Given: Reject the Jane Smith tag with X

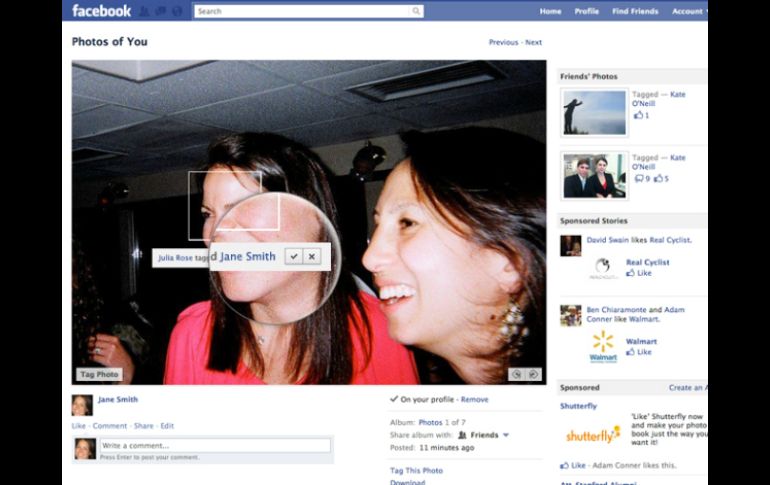Looking at the screenshot, I should point(312,257).
